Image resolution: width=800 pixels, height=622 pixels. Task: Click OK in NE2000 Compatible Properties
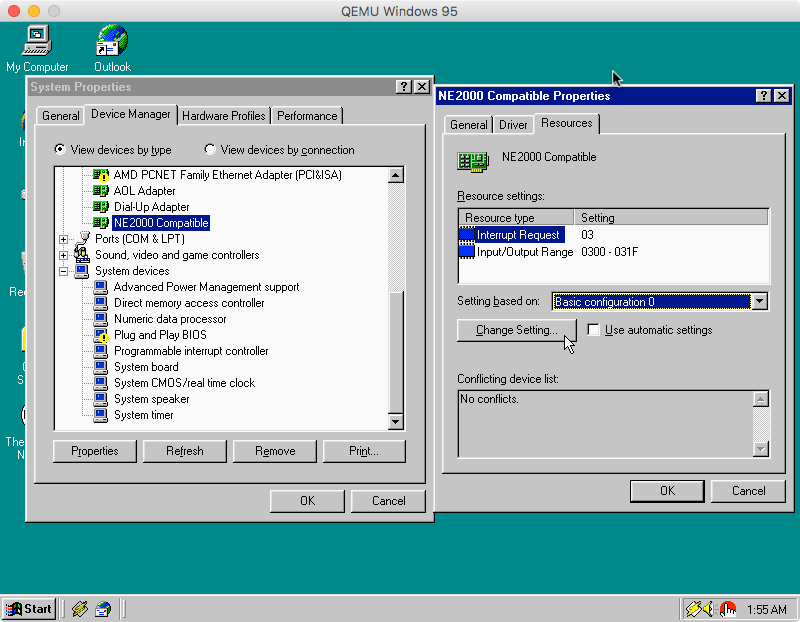[667, 491]
